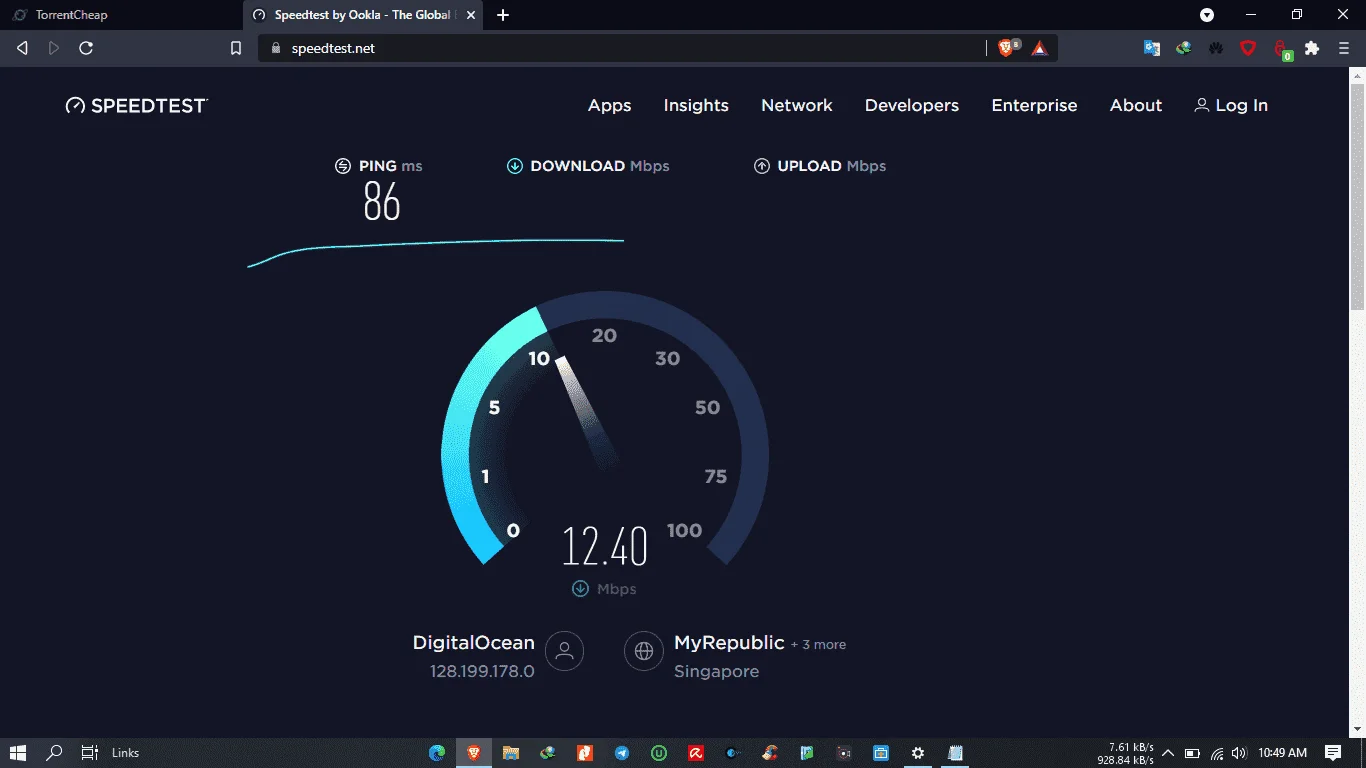The width and height of the screenshot is (1366, 768).
Task: Click the Internet Download Manager extension icon
Action: click(x=1184, y=48)
